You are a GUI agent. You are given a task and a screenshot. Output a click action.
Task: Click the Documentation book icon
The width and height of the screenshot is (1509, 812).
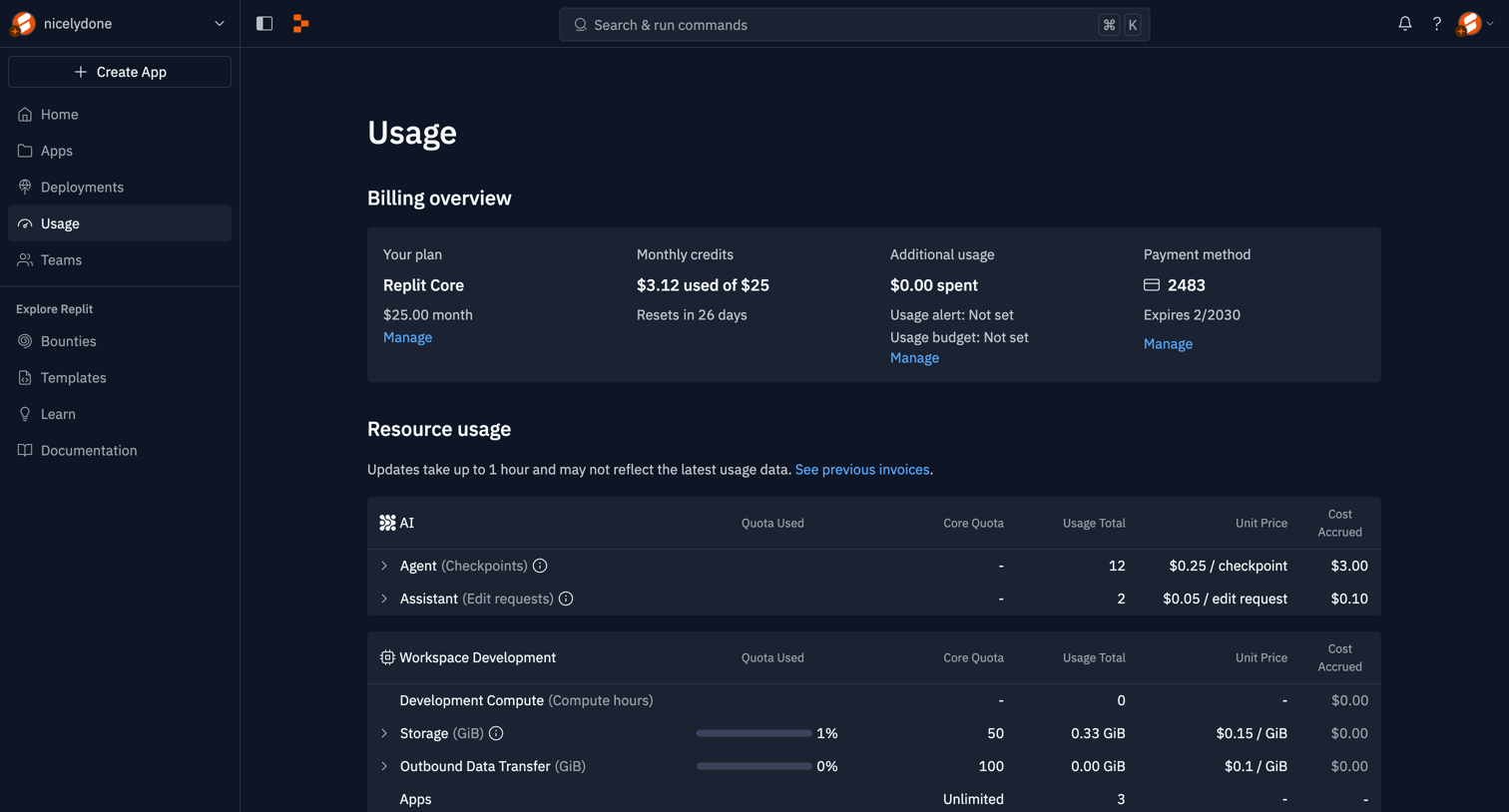tap(25, 451)
